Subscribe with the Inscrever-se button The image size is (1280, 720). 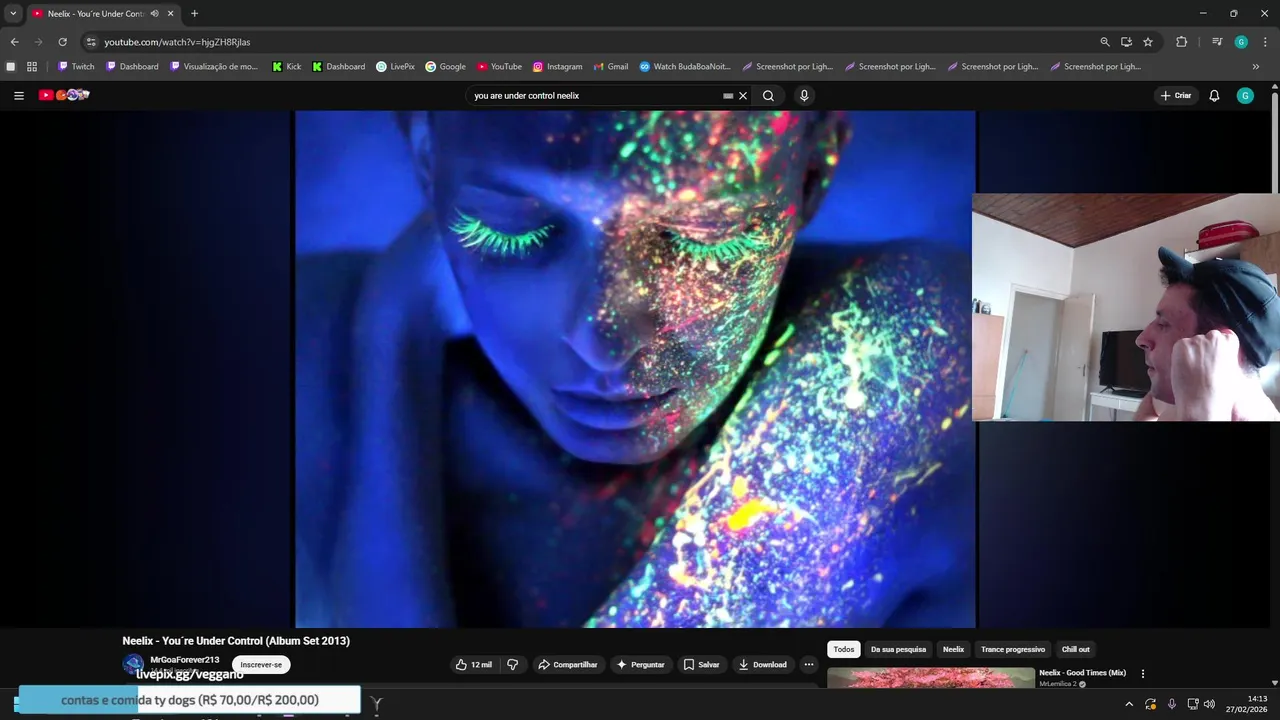point(261,664)
